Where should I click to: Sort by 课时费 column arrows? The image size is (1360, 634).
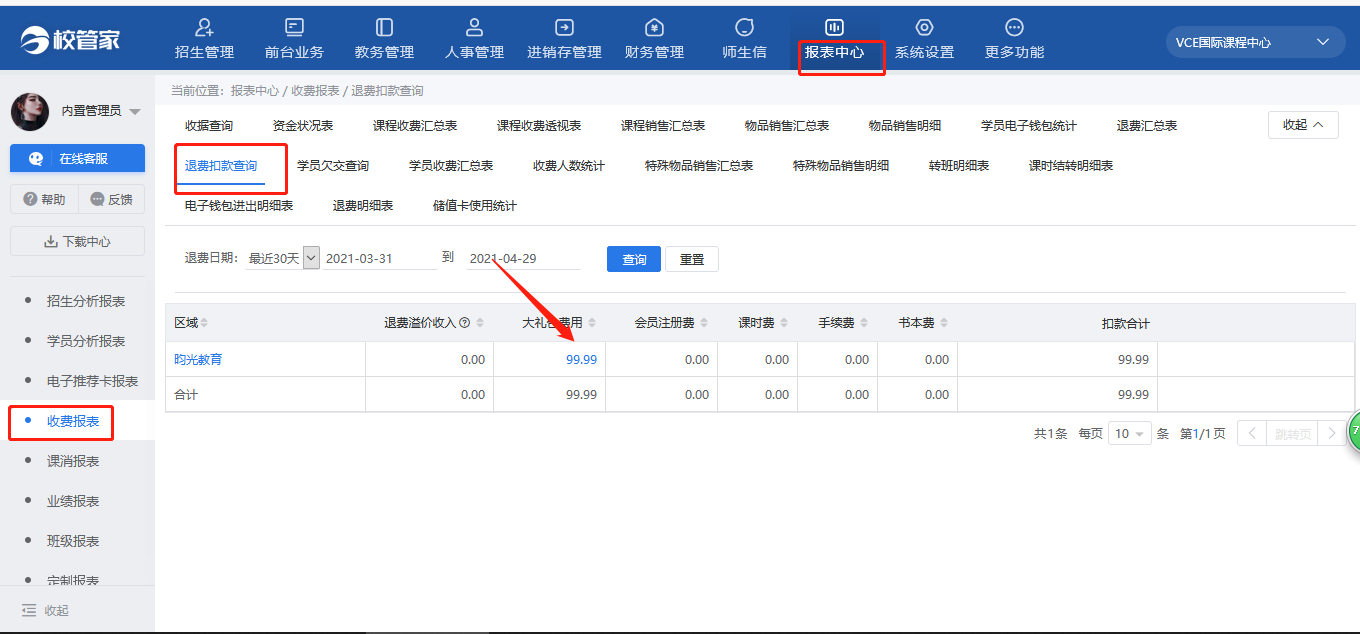pos(784,323)
